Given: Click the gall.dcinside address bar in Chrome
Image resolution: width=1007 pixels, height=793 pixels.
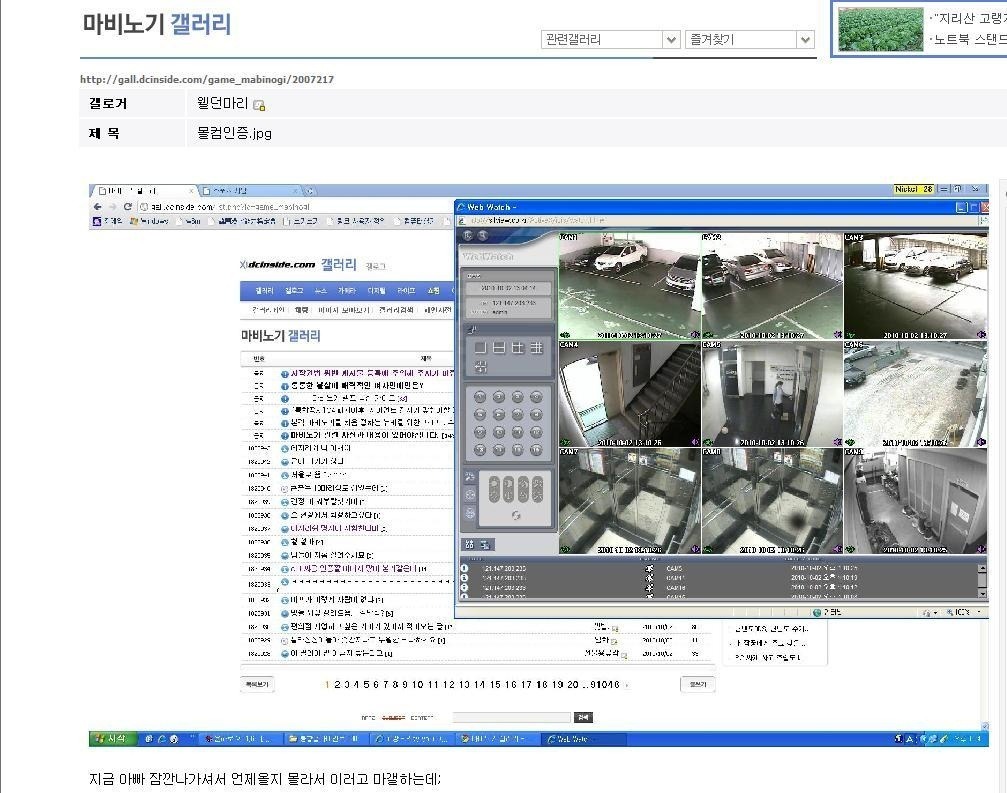Looking at the screenshot, I should 295,207.
